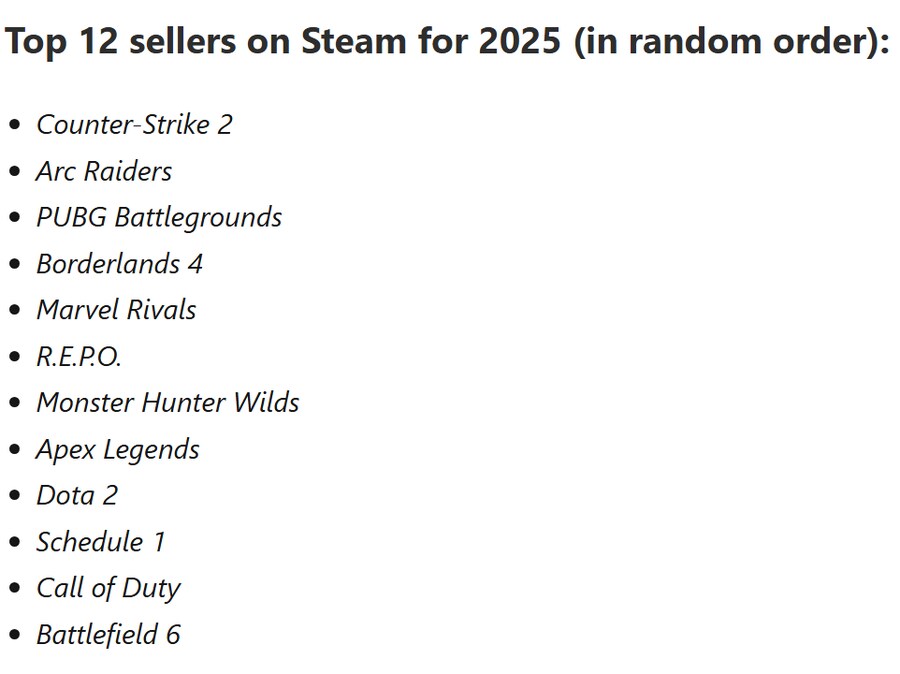Select Borderlands 4 in the list
This screenshot has height=674, width=900.
tap(119, 264)
